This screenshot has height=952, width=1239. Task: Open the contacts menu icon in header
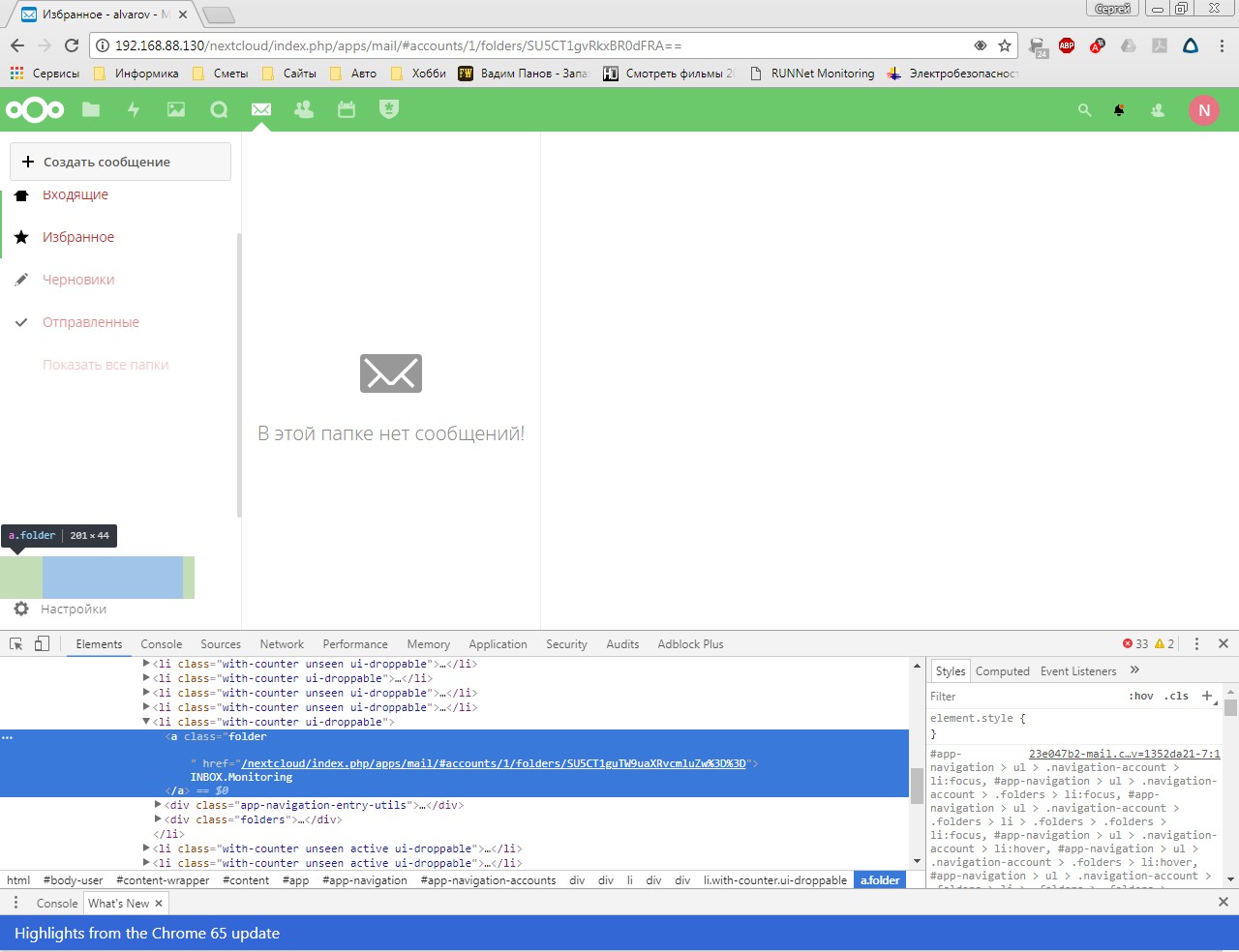(x=1157, y=110)
